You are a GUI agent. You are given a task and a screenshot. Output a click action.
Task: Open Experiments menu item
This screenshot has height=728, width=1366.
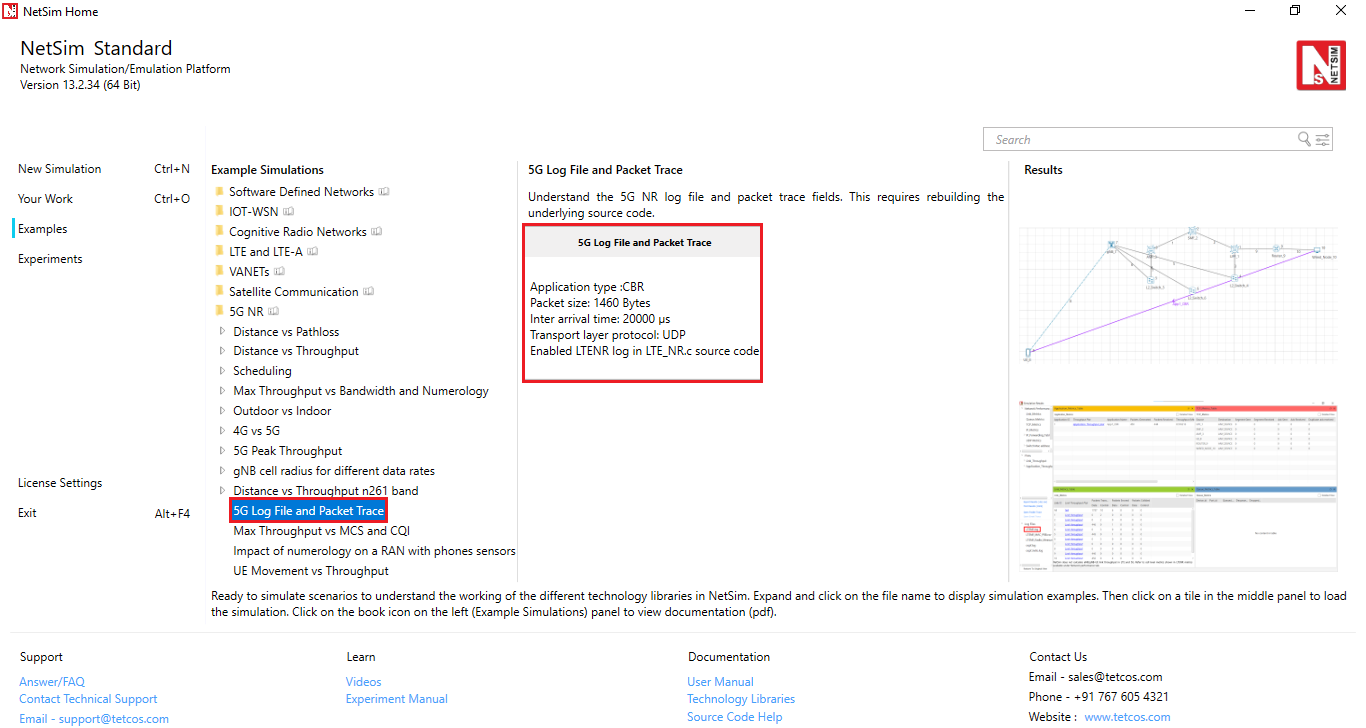pyautogui.click(x=50, y=259)
